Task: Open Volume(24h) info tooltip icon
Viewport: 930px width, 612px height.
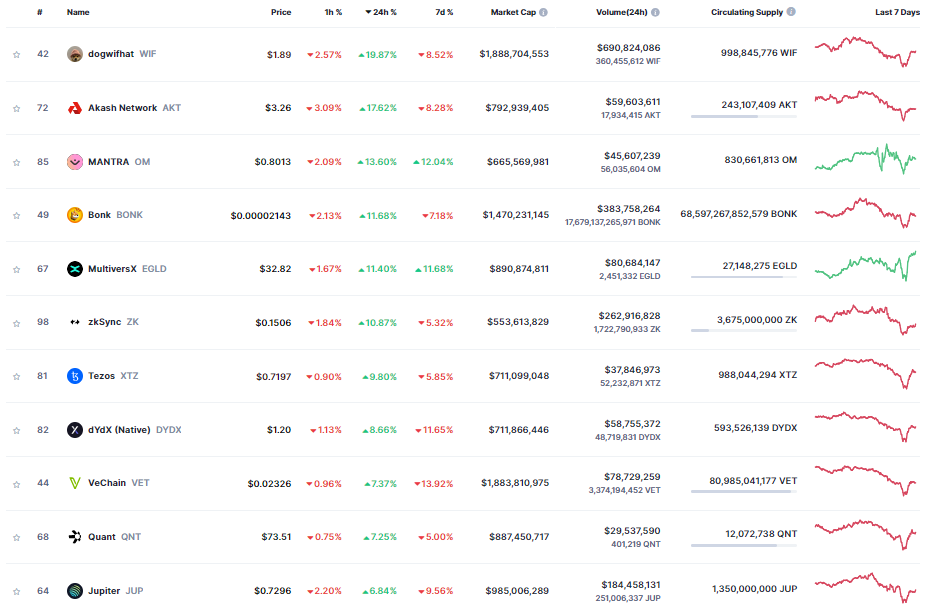Action: (x=655, y=12)
